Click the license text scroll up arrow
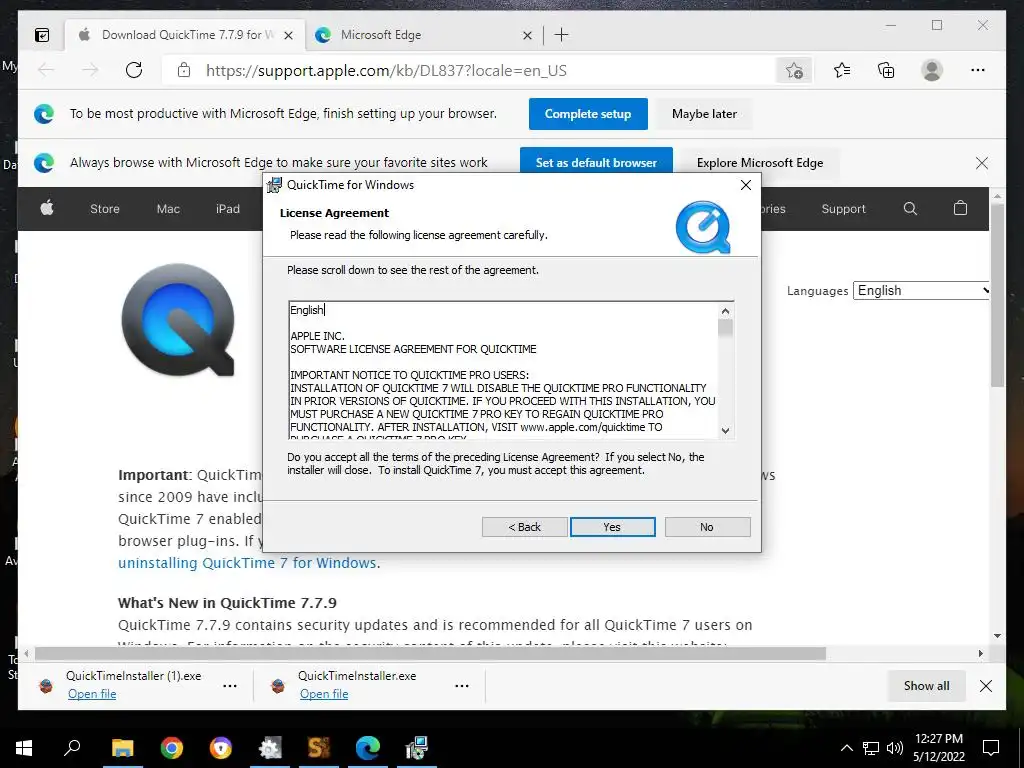The width and height of the screenshot is (1024, 768). coord(726,311)
